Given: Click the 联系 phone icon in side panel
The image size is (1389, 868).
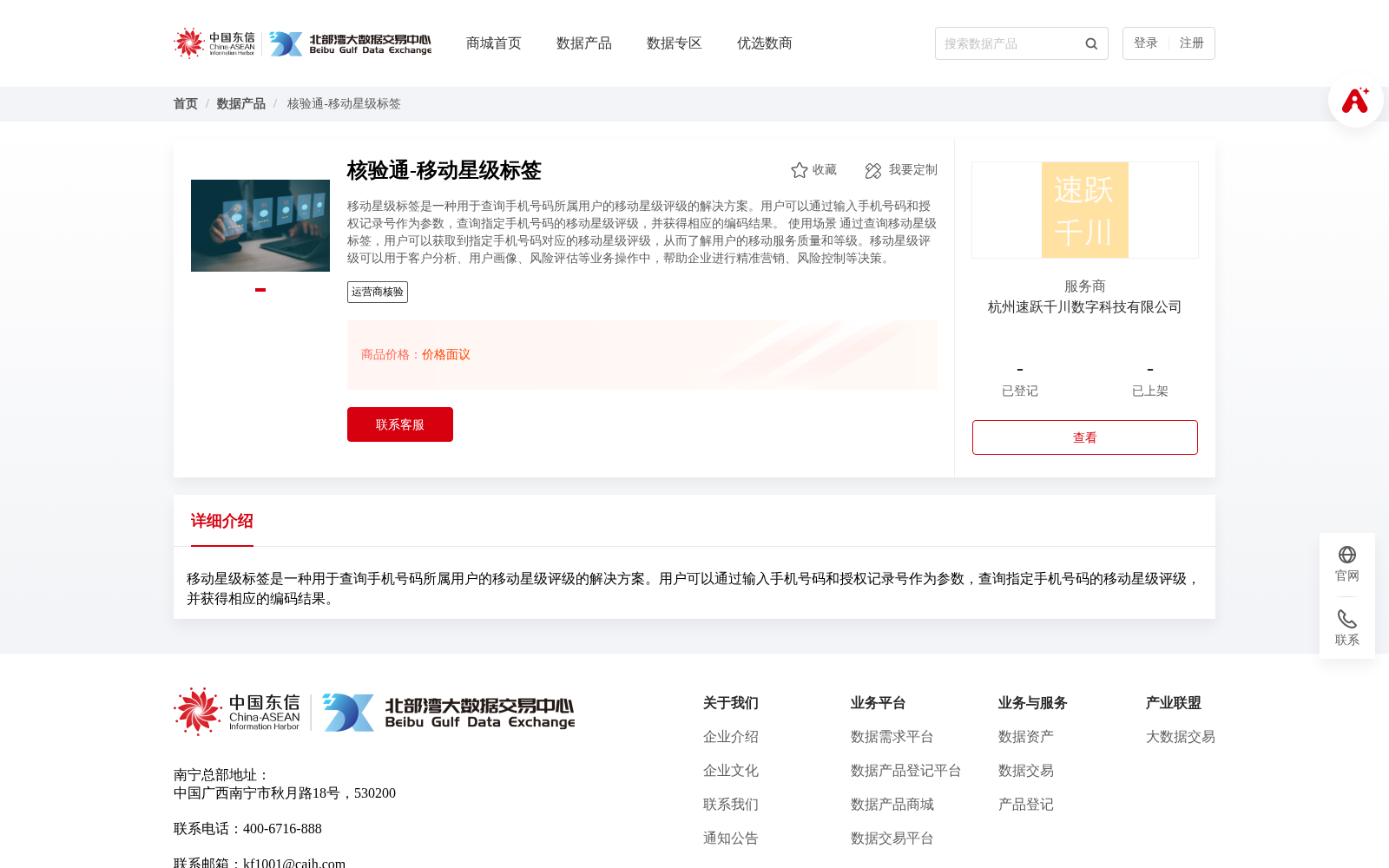Looking at the screenshot, I should pos(1347,619).
